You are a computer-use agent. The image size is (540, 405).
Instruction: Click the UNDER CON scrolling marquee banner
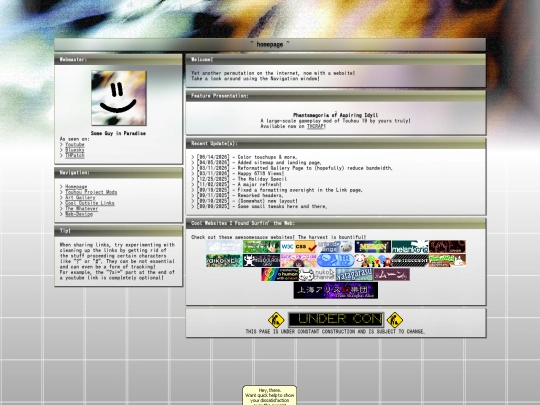click(x=335, y=320)
